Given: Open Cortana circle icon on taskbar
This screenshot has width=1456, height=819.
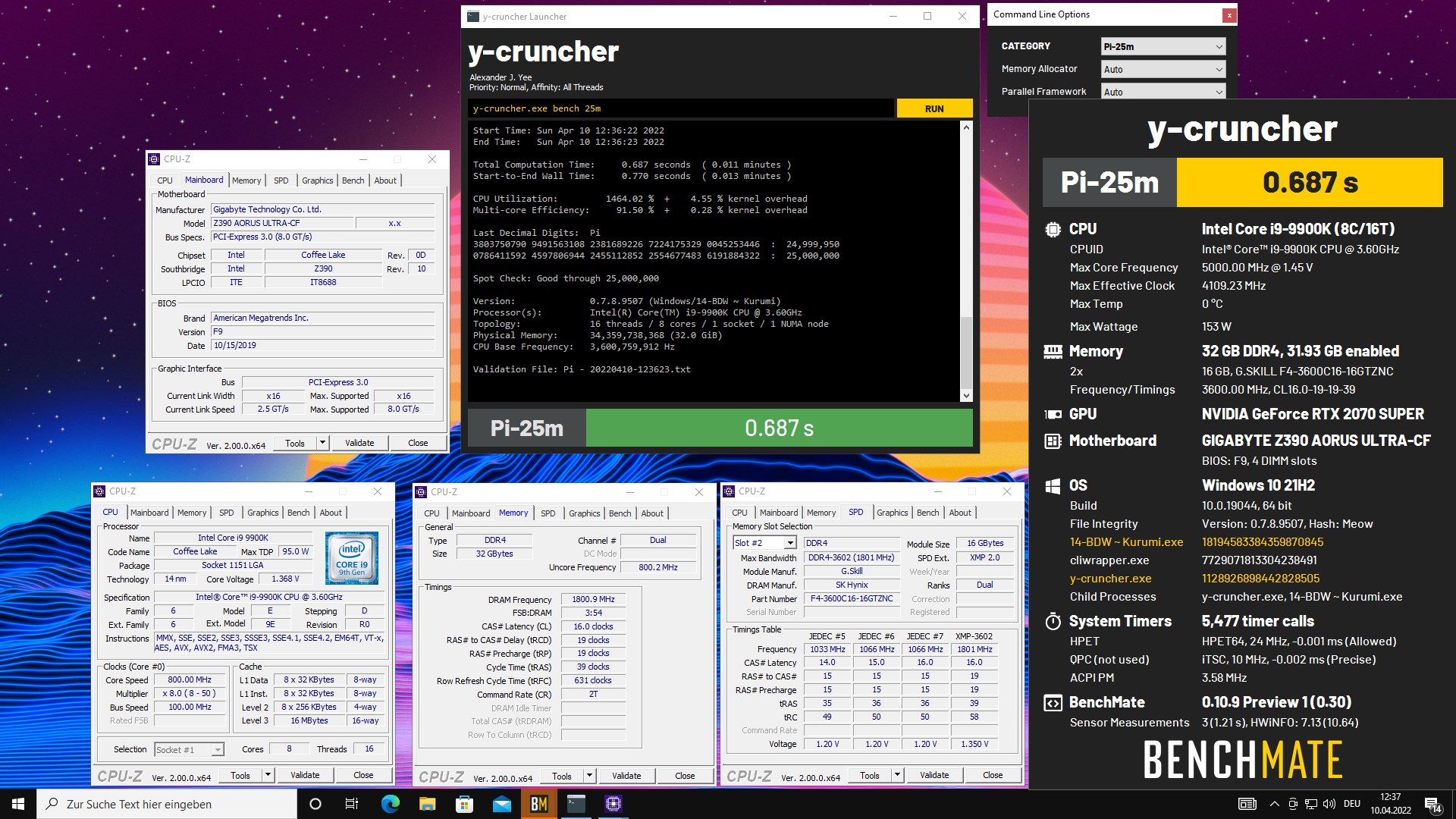Looking at the screenshot, I should (315, 804).
